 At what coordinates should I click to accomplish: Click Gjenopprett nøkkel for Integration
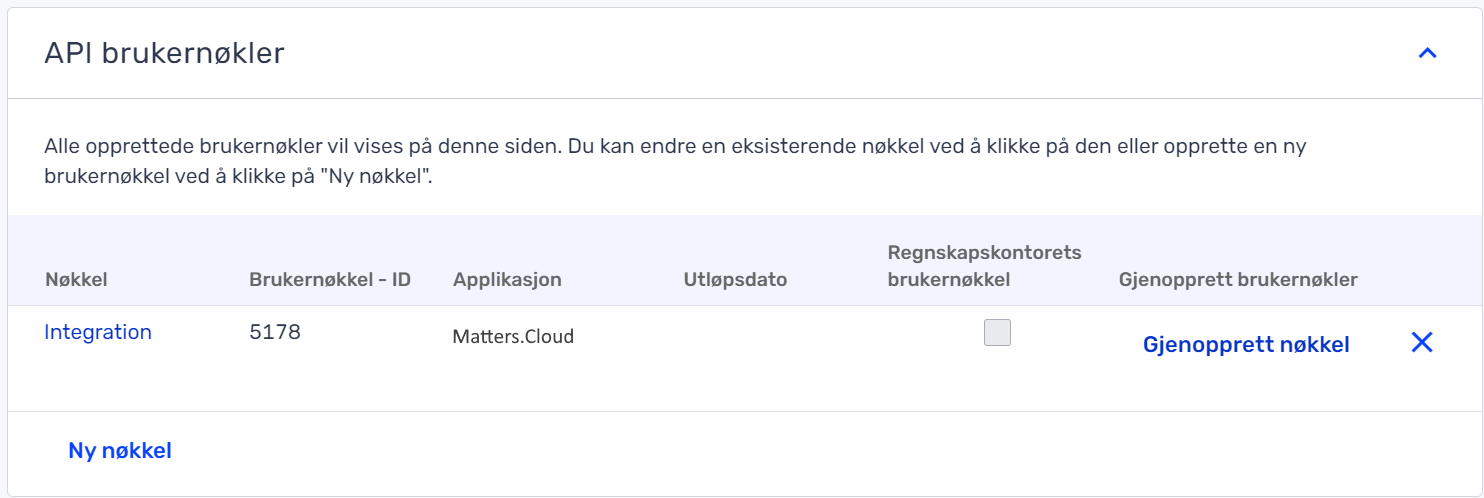tap(1246, 345)
